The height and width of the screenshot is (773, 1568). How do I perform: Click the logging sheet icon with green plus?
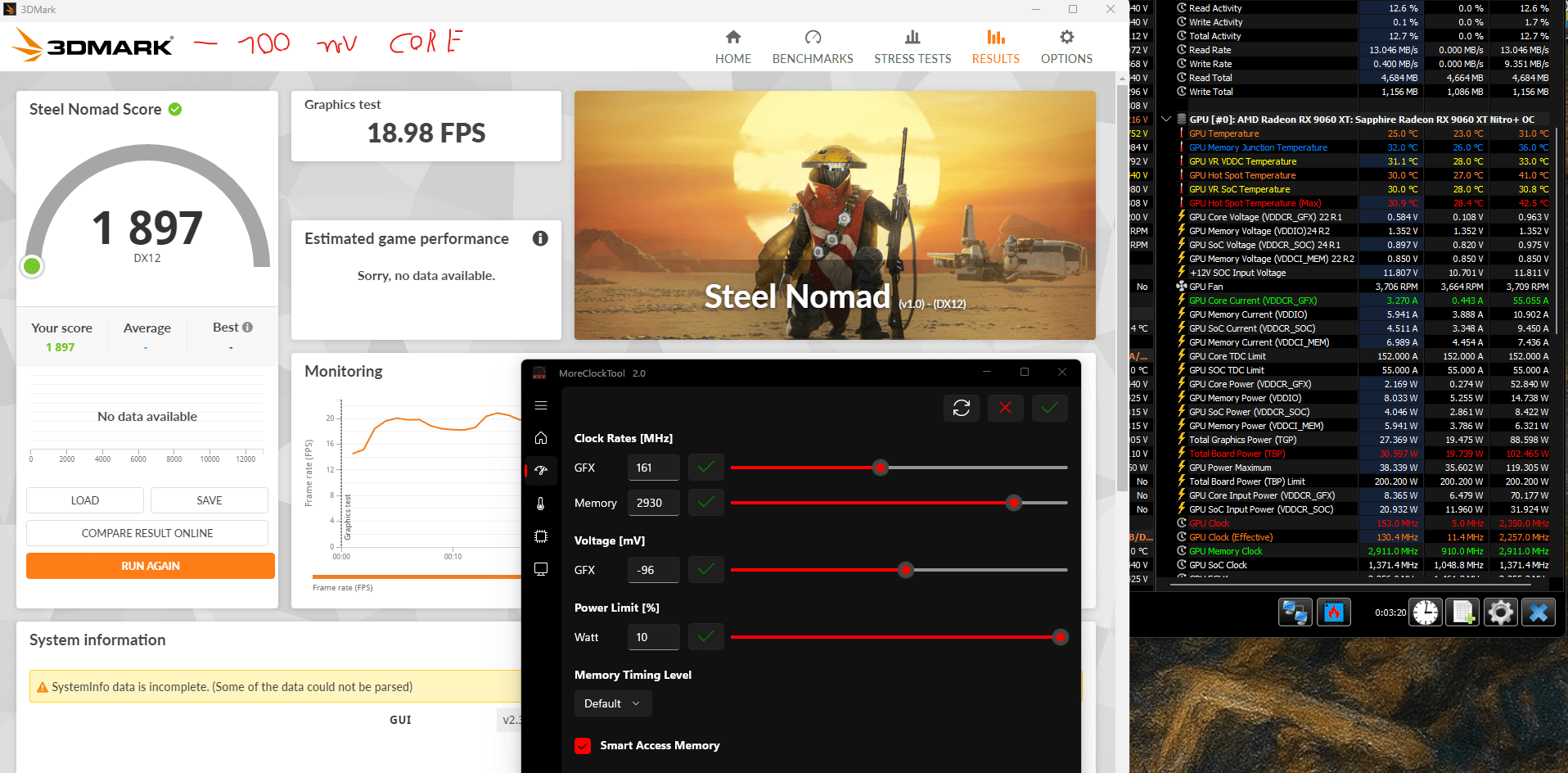click(1463, 613)
